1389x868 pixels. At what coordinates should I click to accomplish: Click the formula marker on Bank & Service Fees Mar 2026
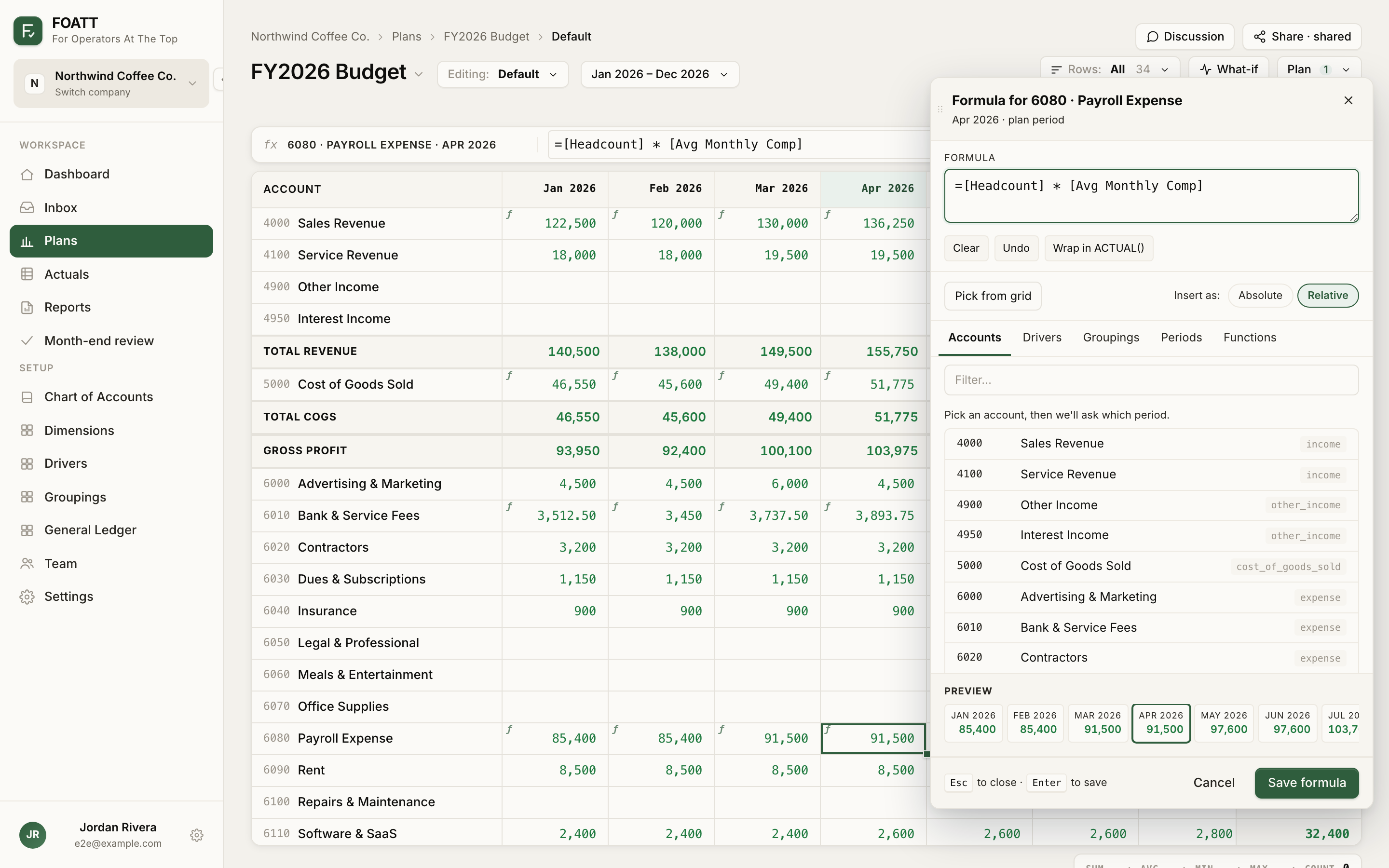click(722, 506)
